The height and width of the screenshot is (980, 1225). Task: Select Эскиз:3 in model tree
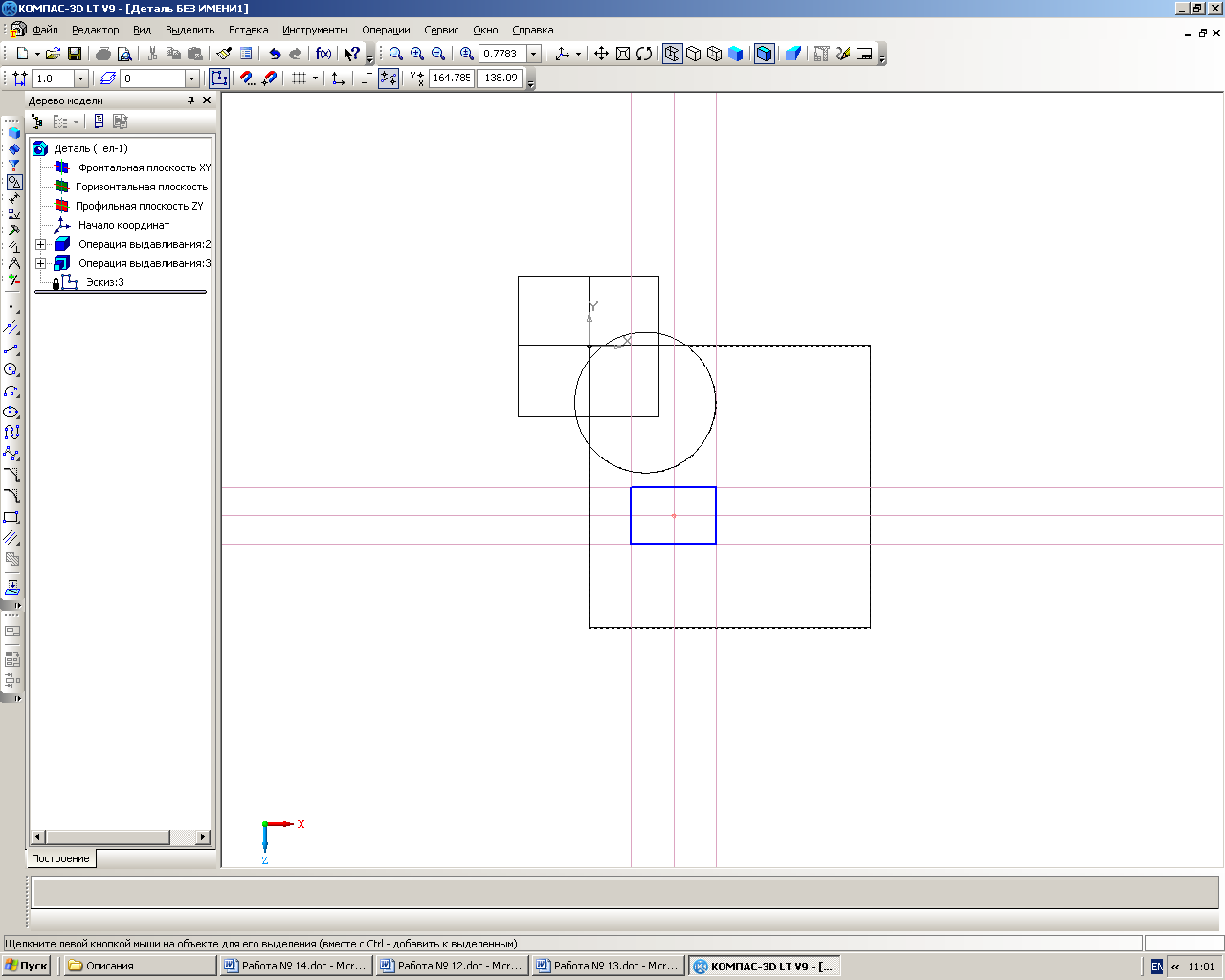[x=105, y=282]
